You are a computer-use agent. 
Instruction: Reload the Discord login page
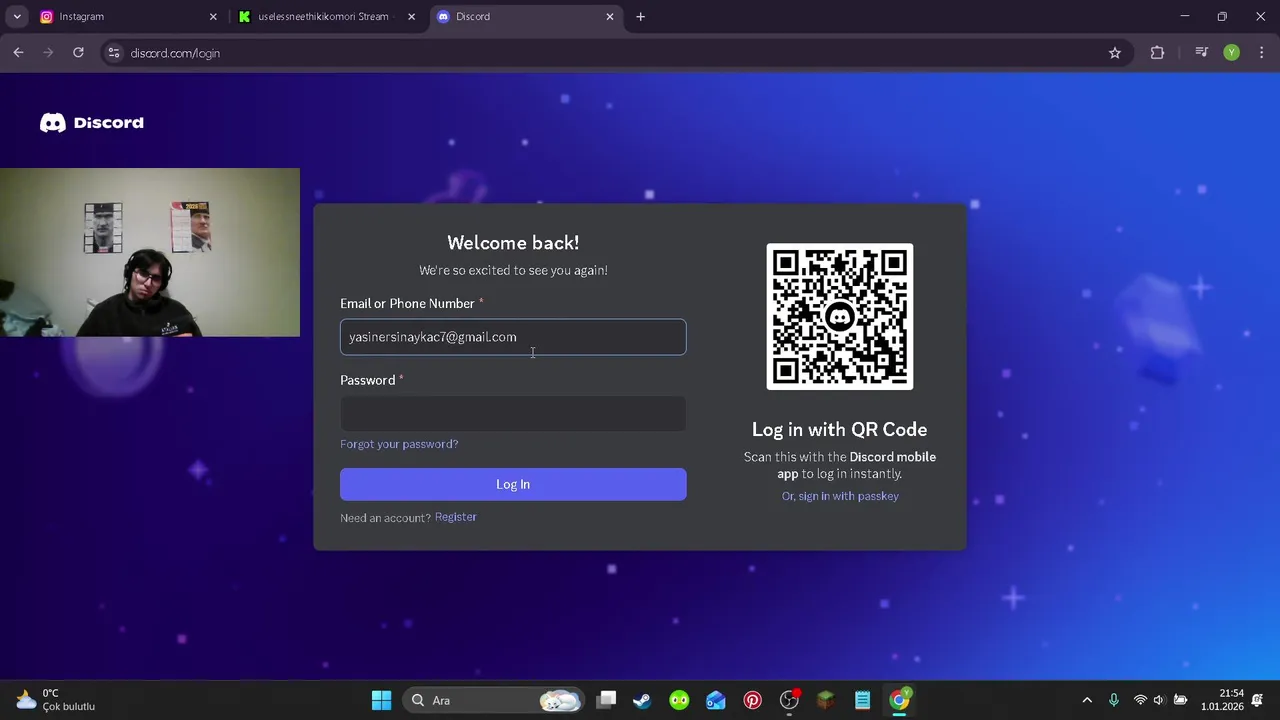click(78, 52)
